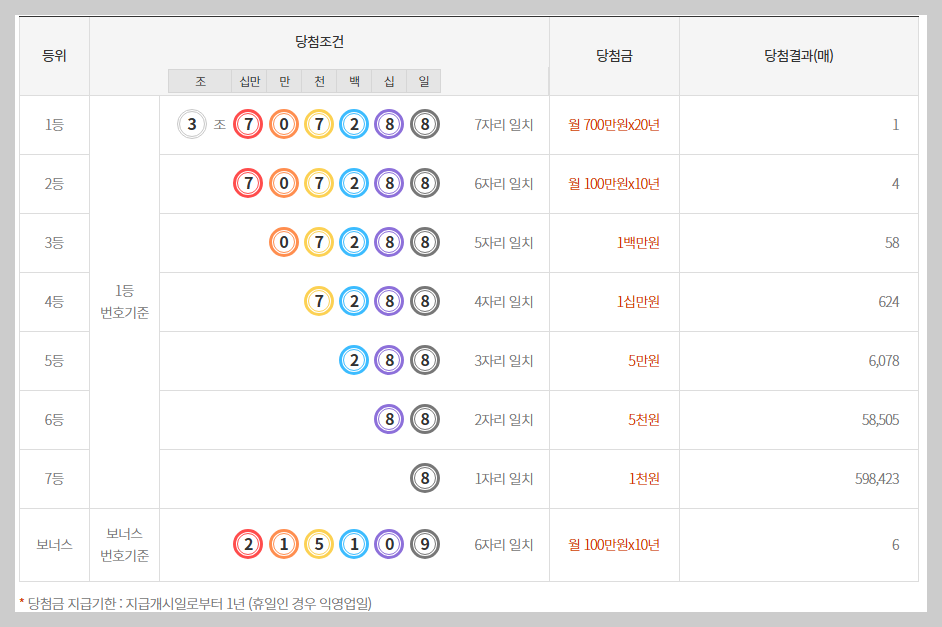Click the white group ball 3 in 1등 row
942x627 pixels.
[x=192, y=124]
